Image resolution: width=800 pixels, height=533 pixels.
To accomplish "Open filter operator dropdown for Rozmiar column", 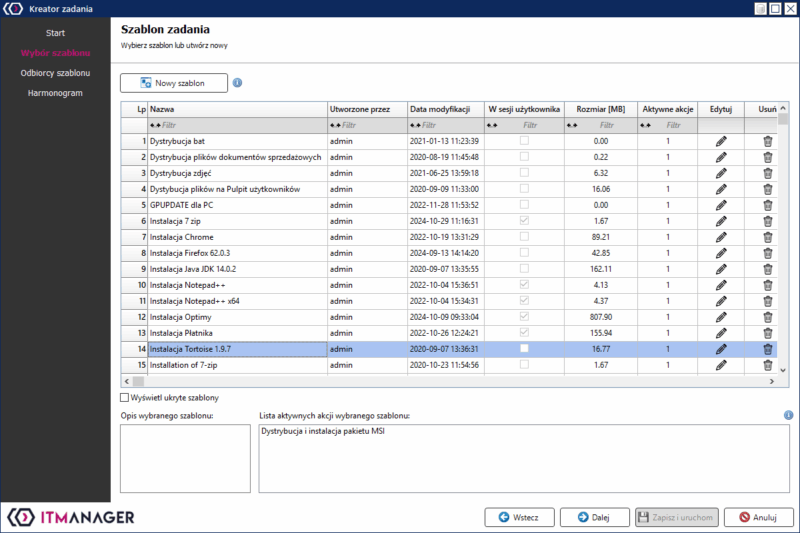I will coord(572,126).
